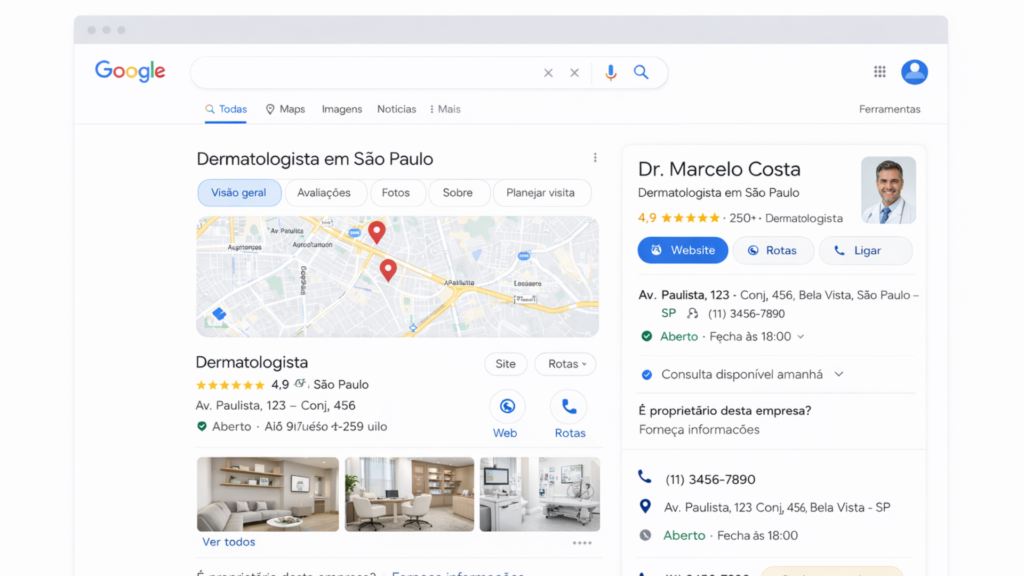Select the Sobre chip

(457, 193)
